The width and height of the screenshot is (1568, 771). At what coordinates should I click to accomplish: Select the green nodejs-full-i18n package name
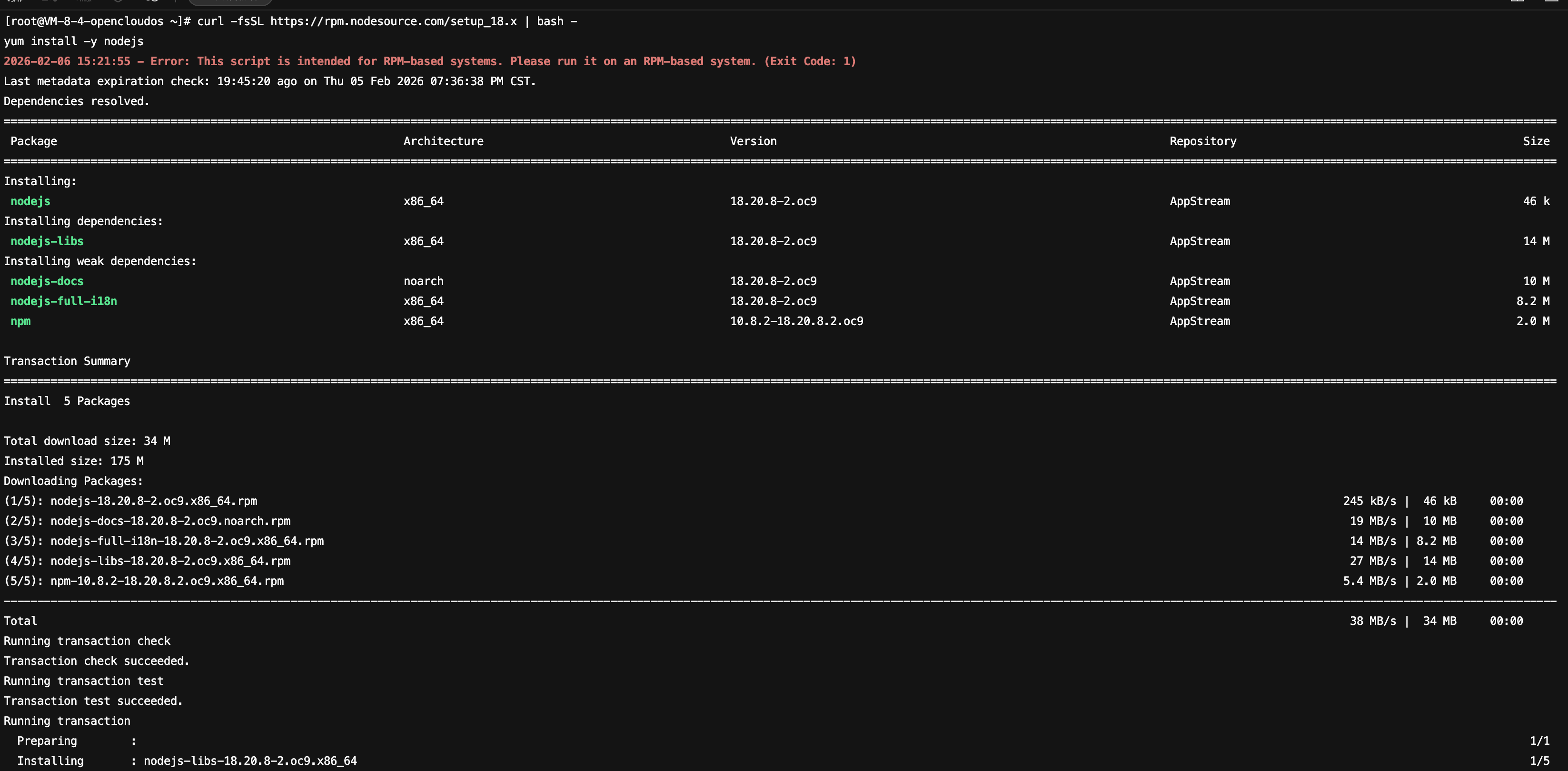(63, 301)
